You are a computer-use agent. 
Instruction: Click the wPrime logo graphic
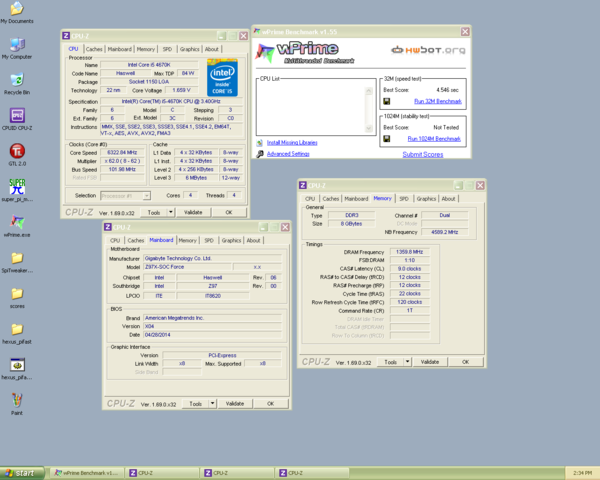click(305, 53)
